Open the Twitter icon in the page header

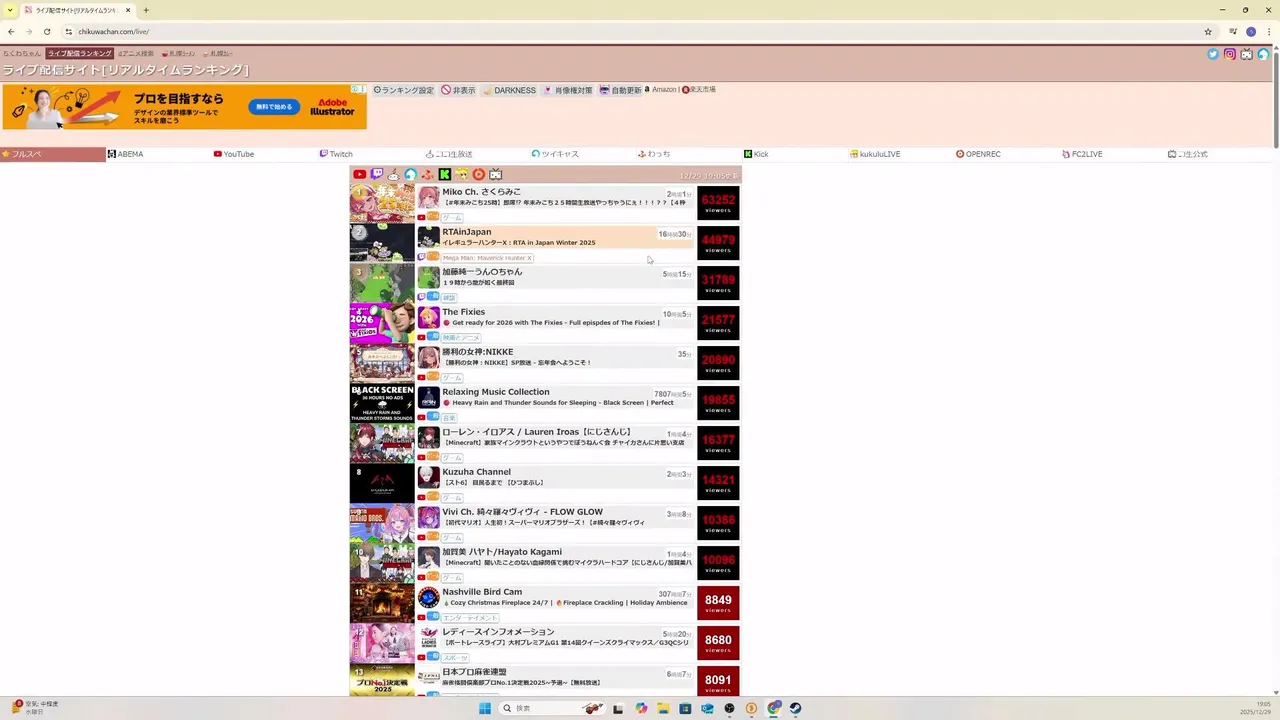(1213, 54)
